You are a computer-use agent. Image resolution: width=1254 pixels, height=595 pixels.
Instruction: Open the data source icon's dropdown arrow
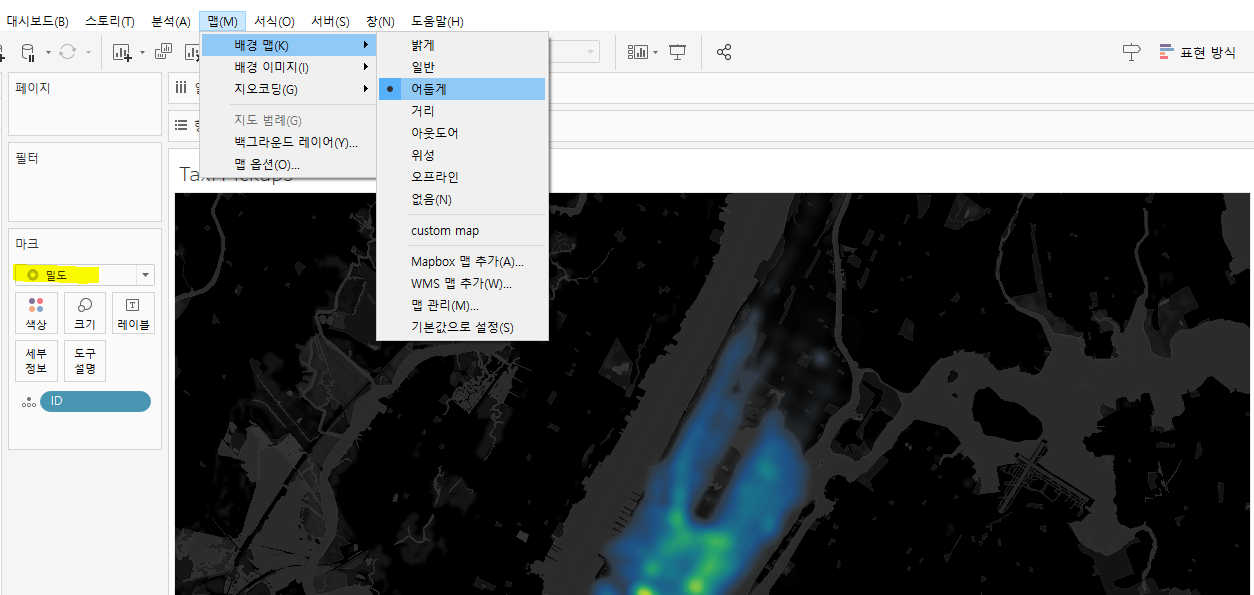pyautogui.click(x=46, y=52)
